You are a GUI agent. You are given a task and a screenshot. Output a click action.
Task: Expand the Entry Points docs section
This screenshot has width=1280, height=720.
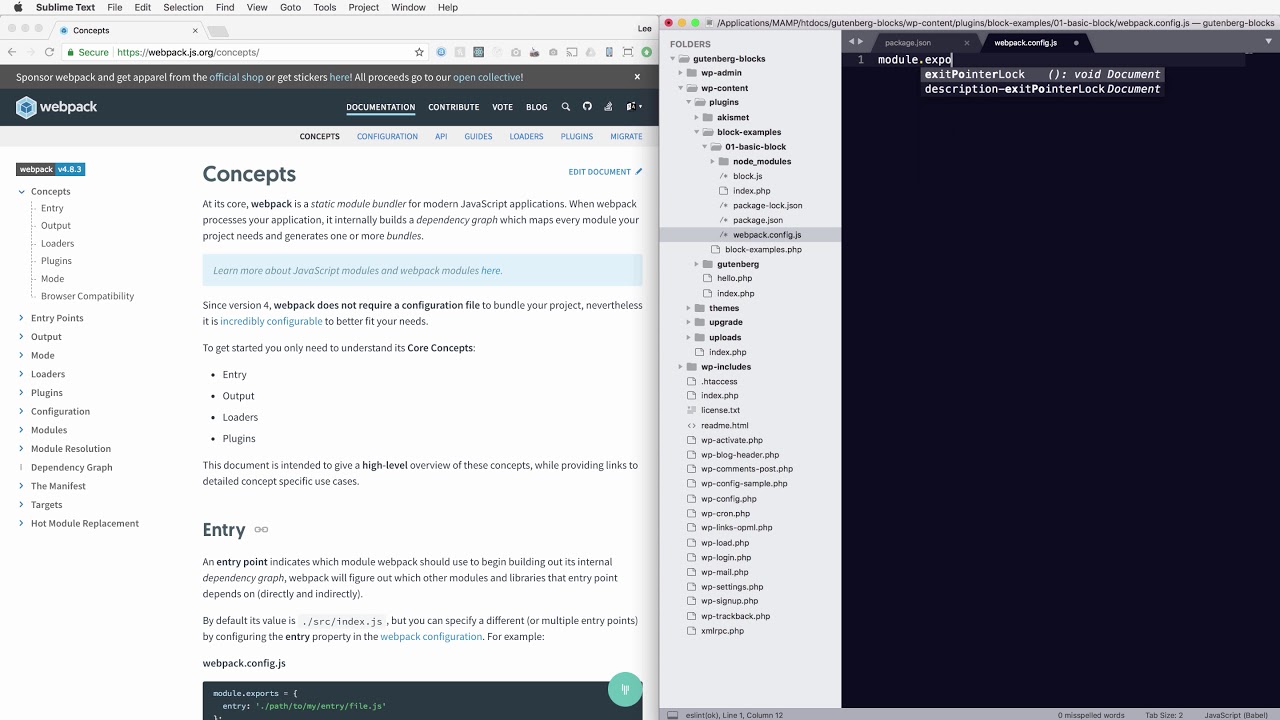point(21,318)
